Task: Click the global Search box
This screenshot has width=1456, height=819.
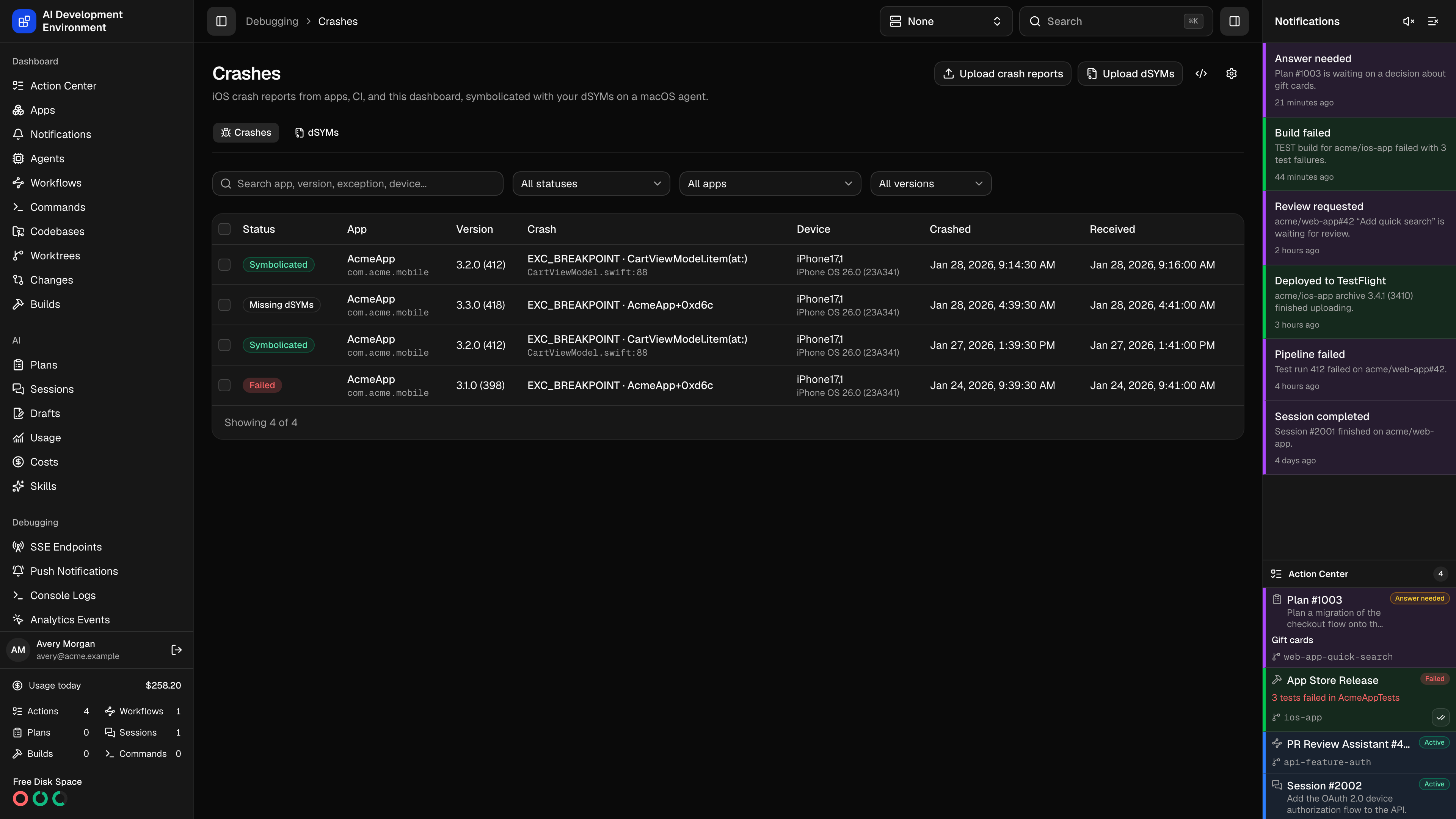Action: [1116, 22]
